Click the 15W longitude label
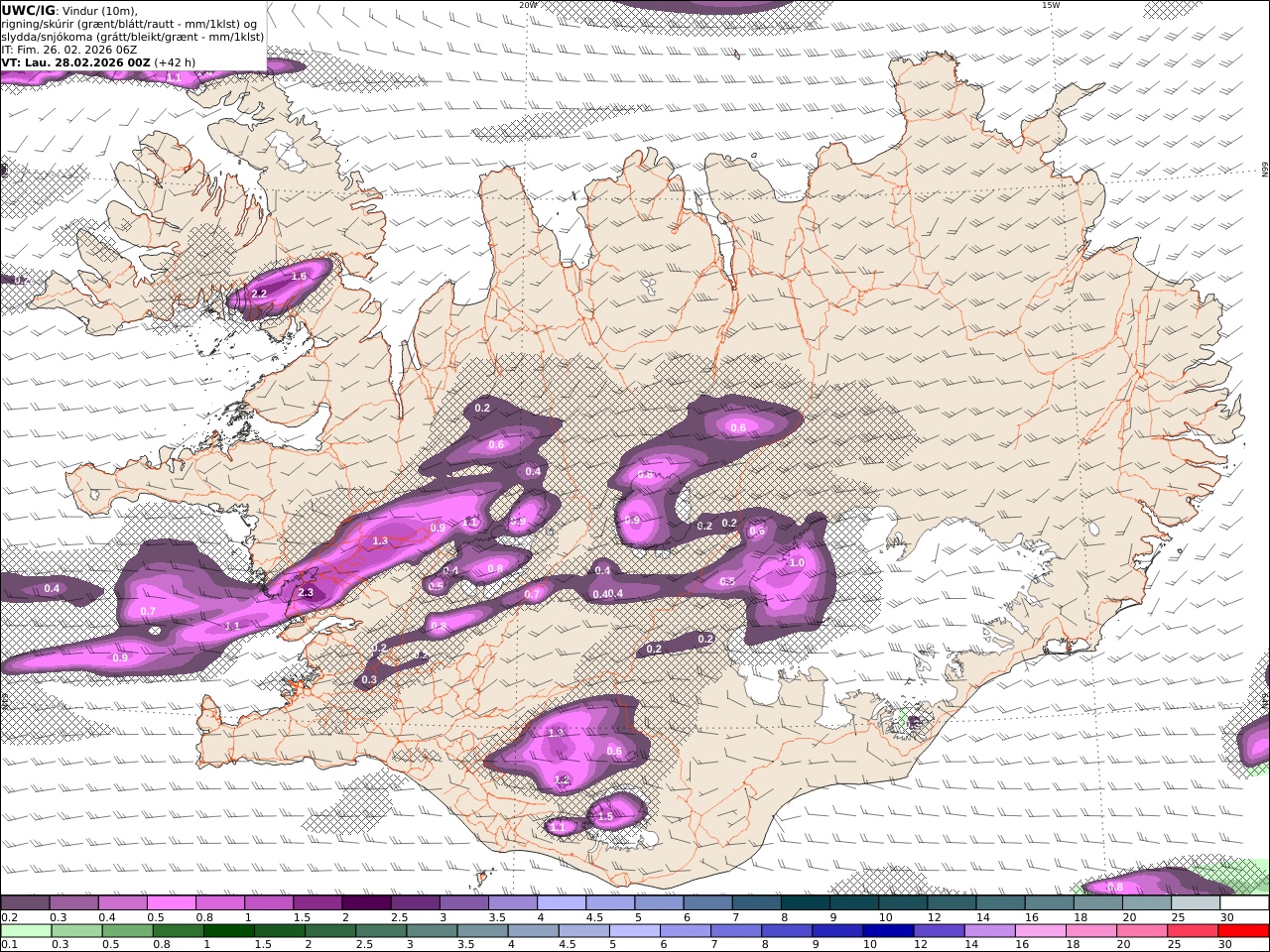The width and height of the screenshot is (1270, 952). [1050, 5]
